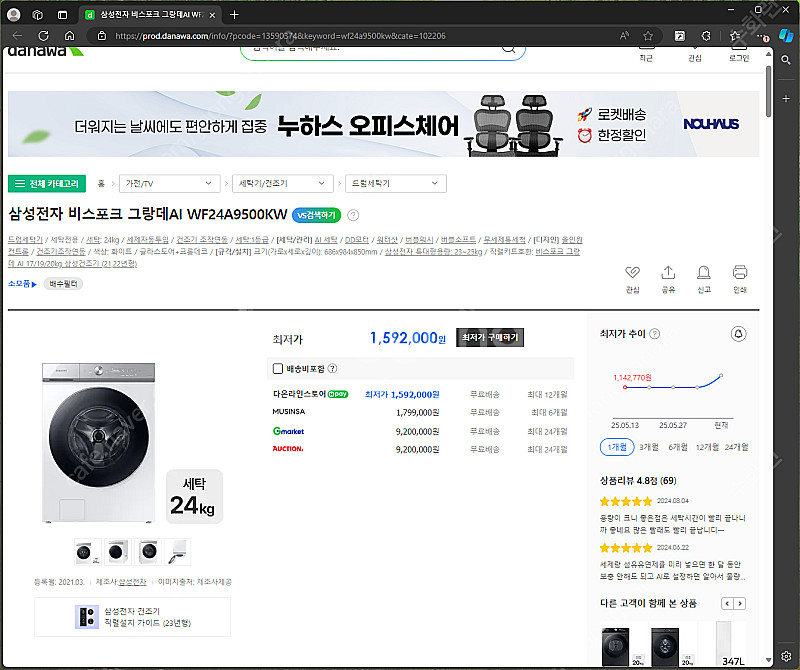Open sidebar settings gear icon
The height and width of the screenshot is (670, 800).
(786, 656)
